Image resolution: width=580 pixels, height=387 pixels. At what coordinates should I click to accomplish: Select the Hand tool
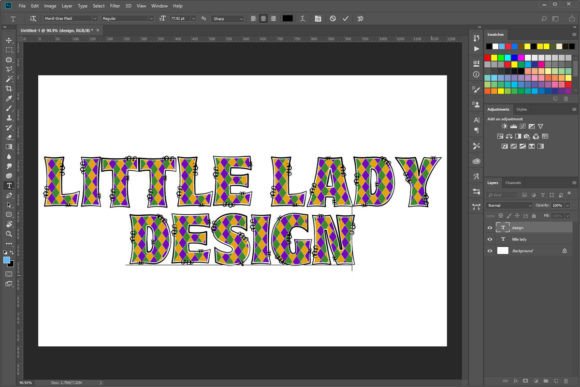pyautogui.click(x=9, y=224)
